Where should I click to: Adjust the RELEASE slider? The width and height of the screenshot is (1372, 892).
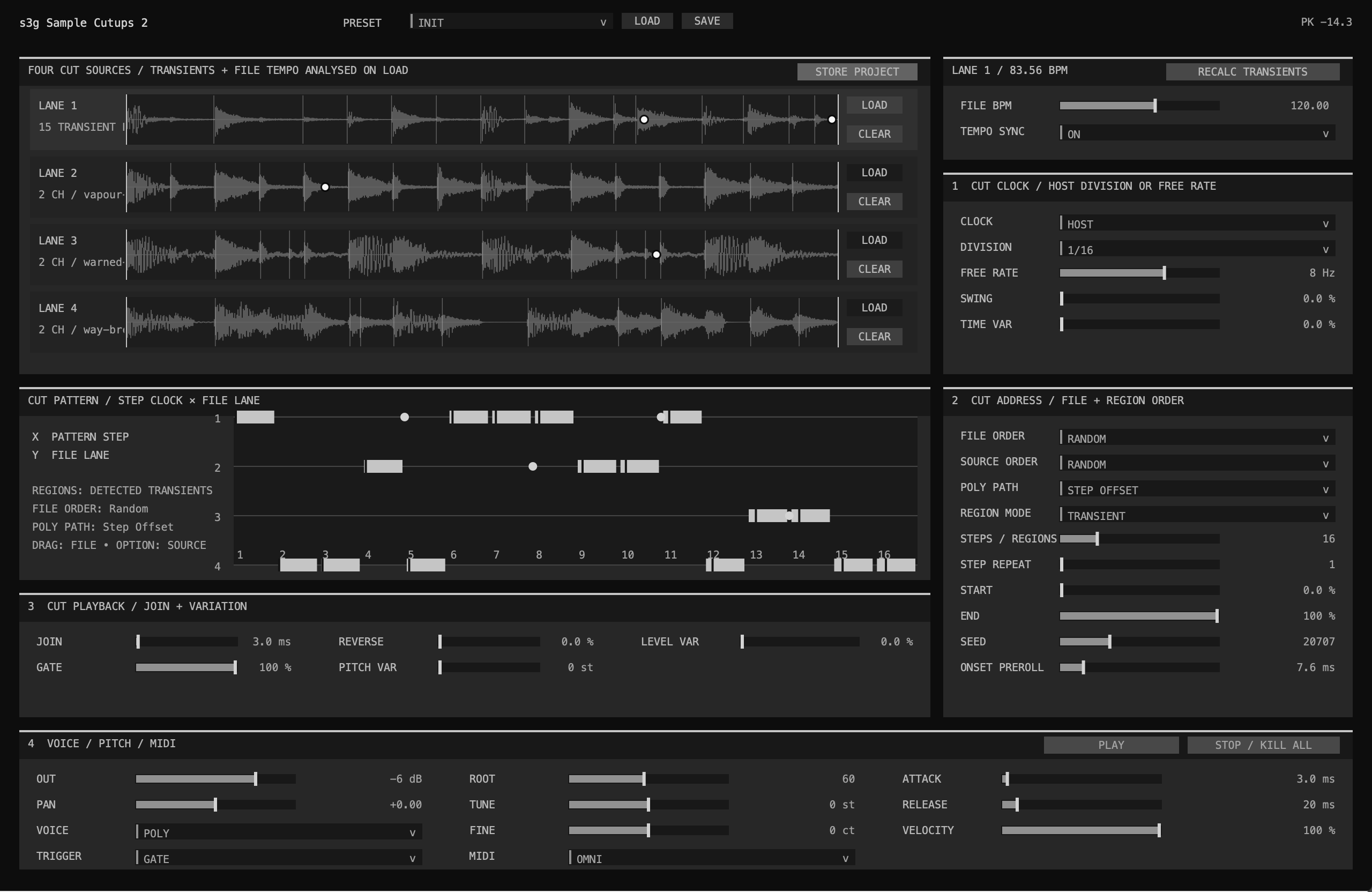(x=1082, y=805)
